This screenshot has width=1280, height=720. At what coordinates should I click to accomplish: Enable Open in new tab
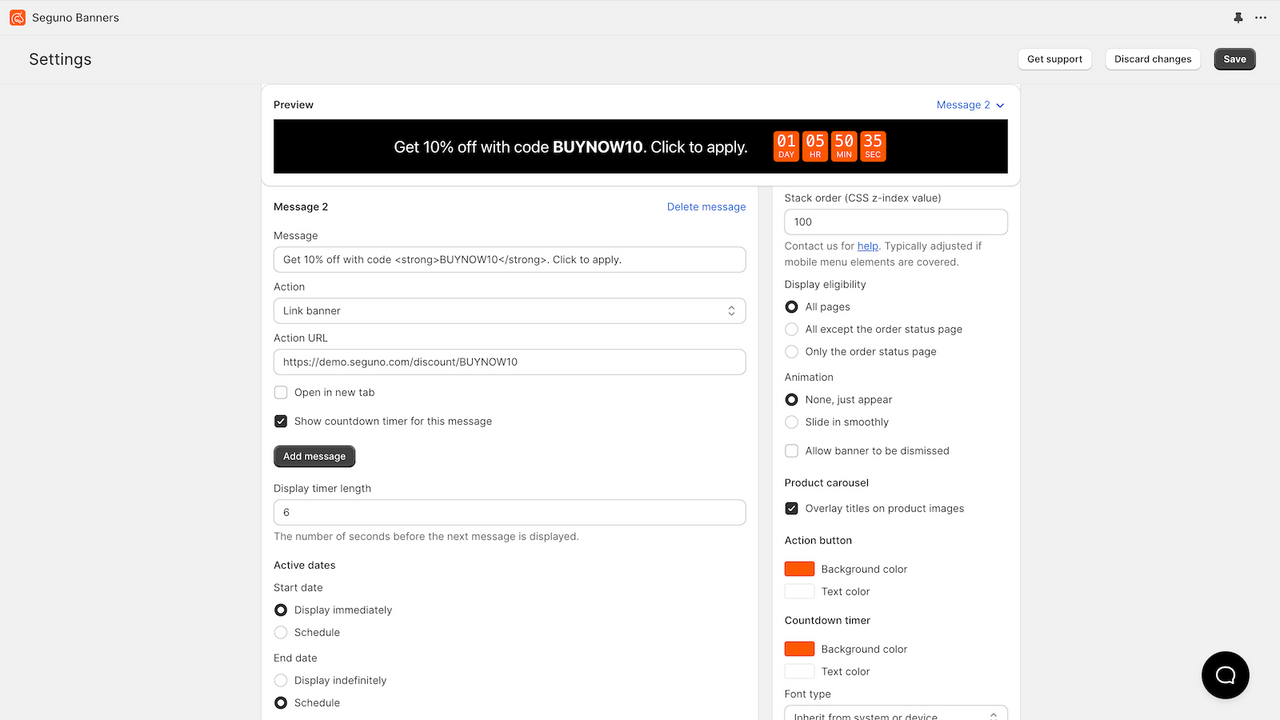[281, 392]
